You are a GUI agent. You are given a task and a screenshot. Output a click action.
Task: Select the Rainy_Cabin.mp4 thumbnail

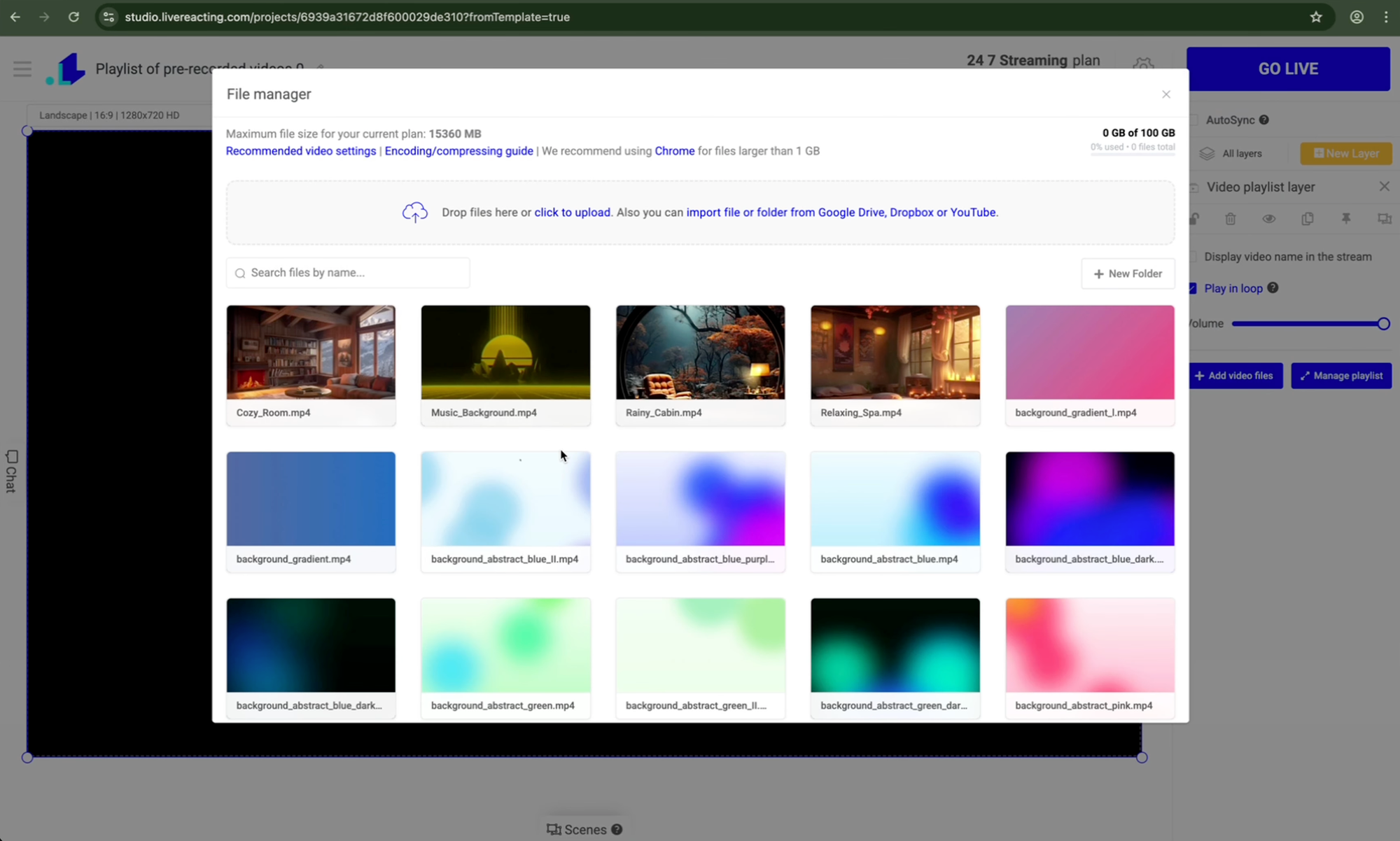point(700,353)
